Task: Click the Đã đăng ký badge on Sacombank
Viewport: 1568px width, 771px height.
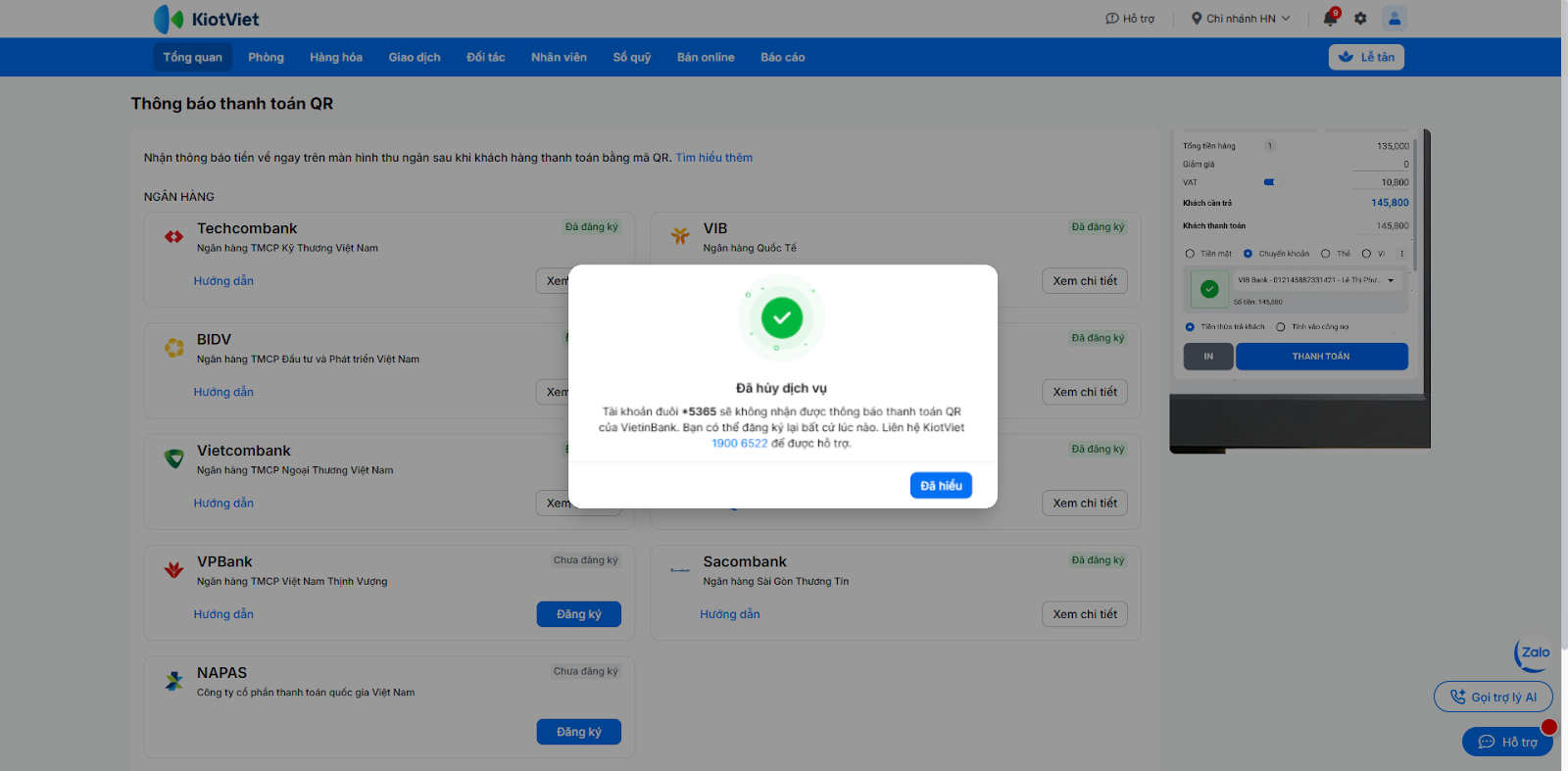Action: click(x=1098, y=560)
